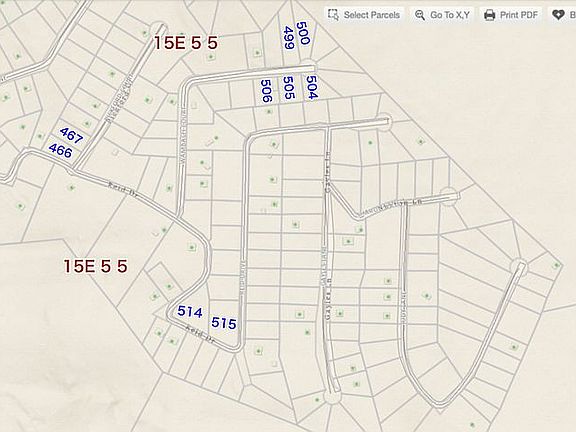Image resolution: width=576 pixels, height=432 pixels.
Task: Select parcel number 514
Action: 190,312
